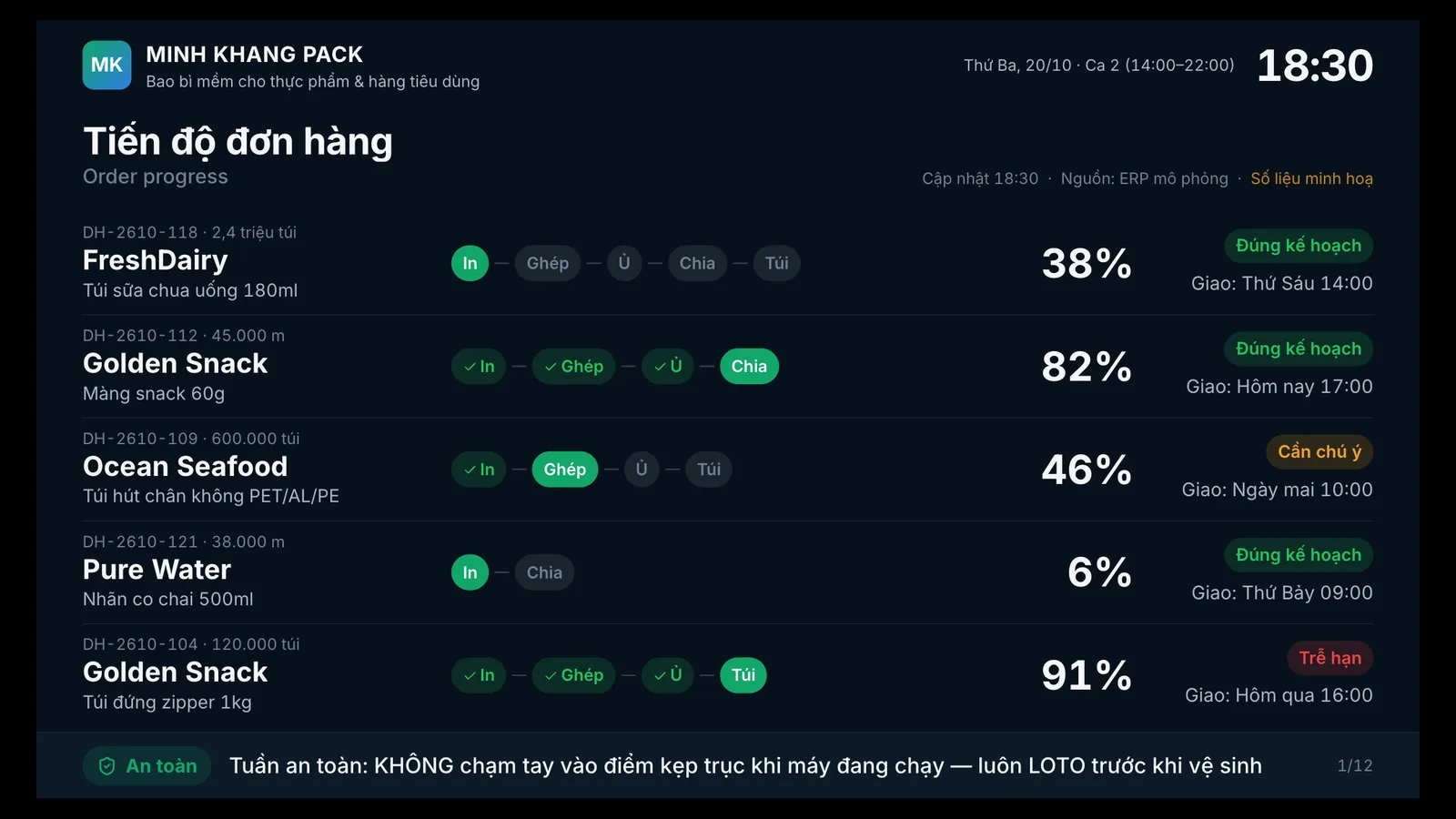The height and width of the screenshot is (819, 1456).
Task: Select the Tiến độ đơn hàng heading
Action: coord(238,142)
